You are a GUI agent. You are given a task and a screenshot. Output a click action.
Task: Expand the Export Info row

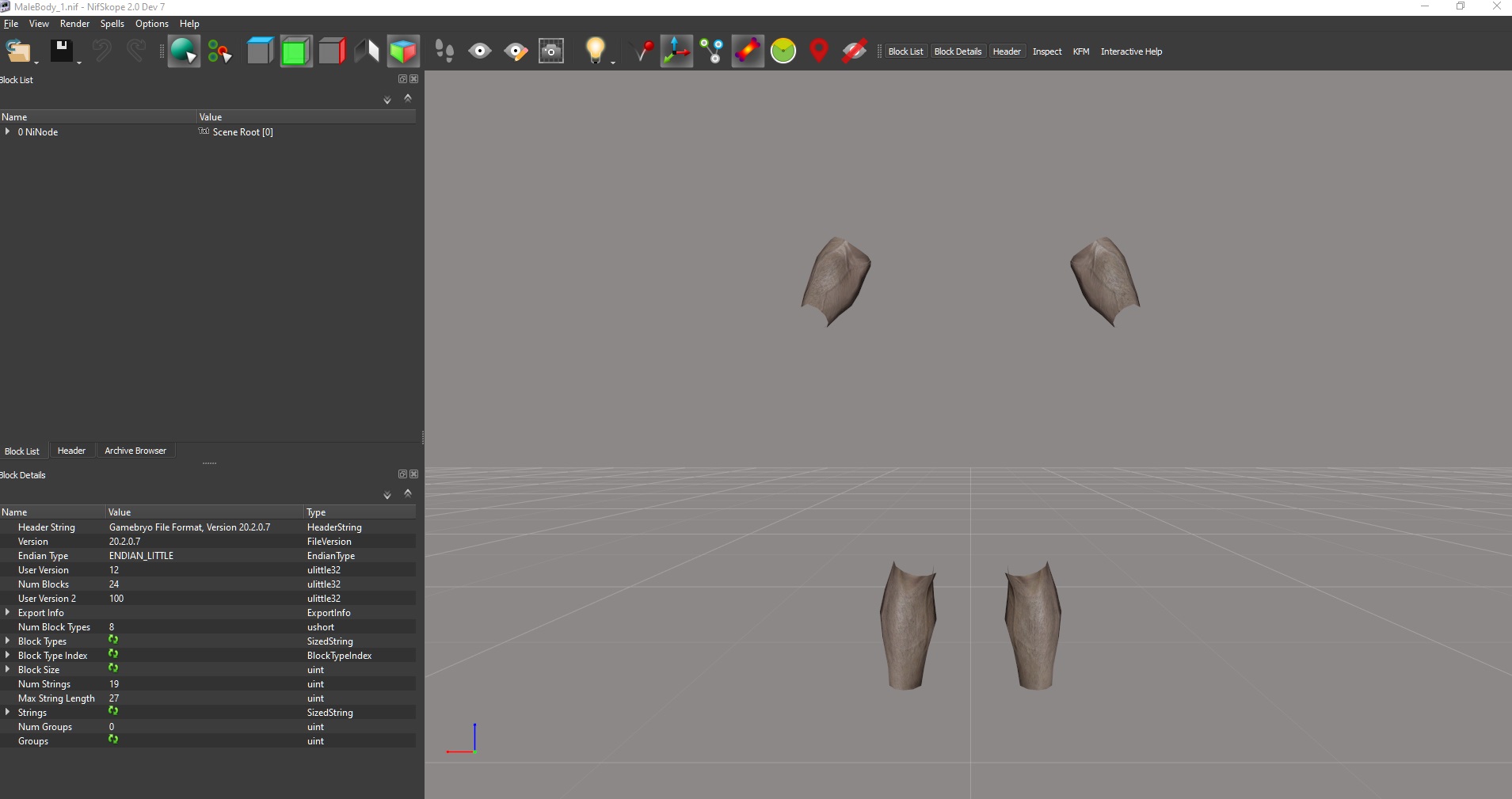coord(8,613)
